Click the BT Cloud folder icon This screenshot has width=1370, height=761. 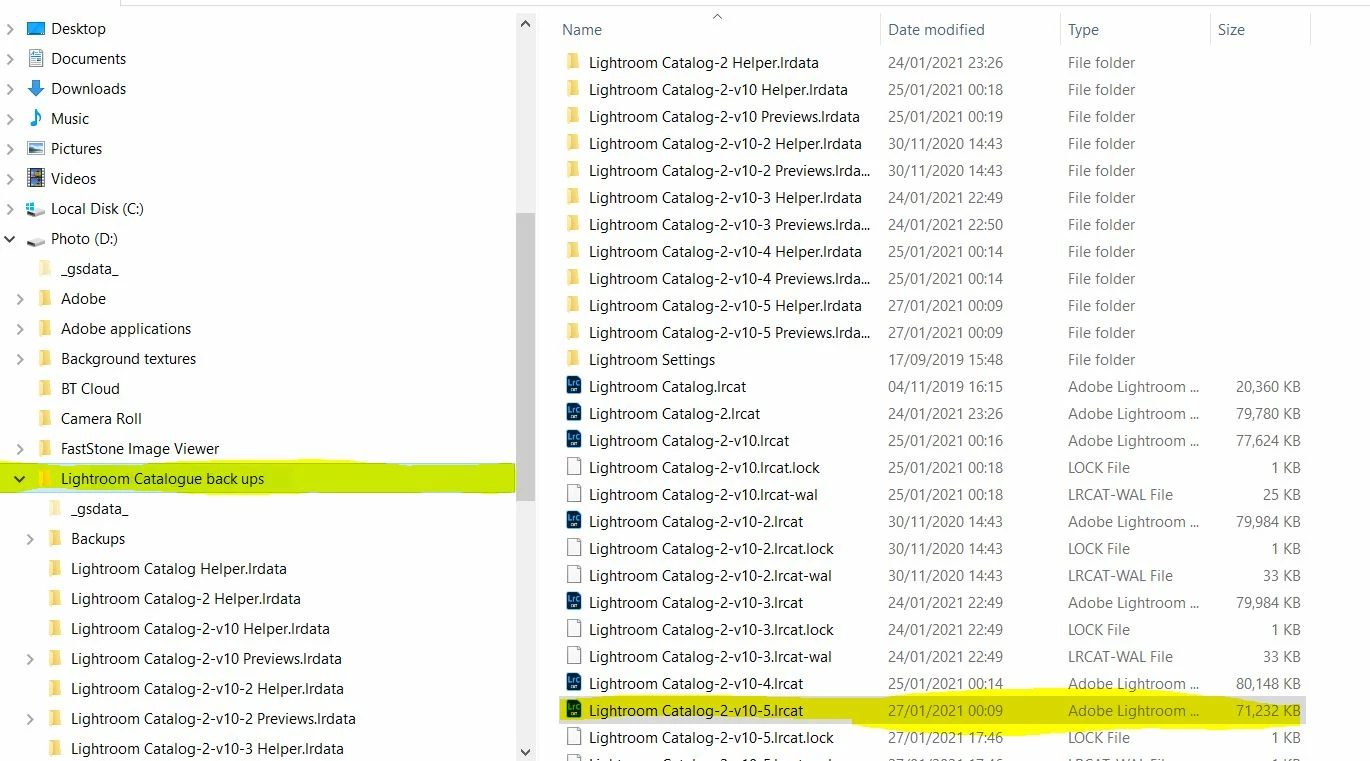click(45, 388)
